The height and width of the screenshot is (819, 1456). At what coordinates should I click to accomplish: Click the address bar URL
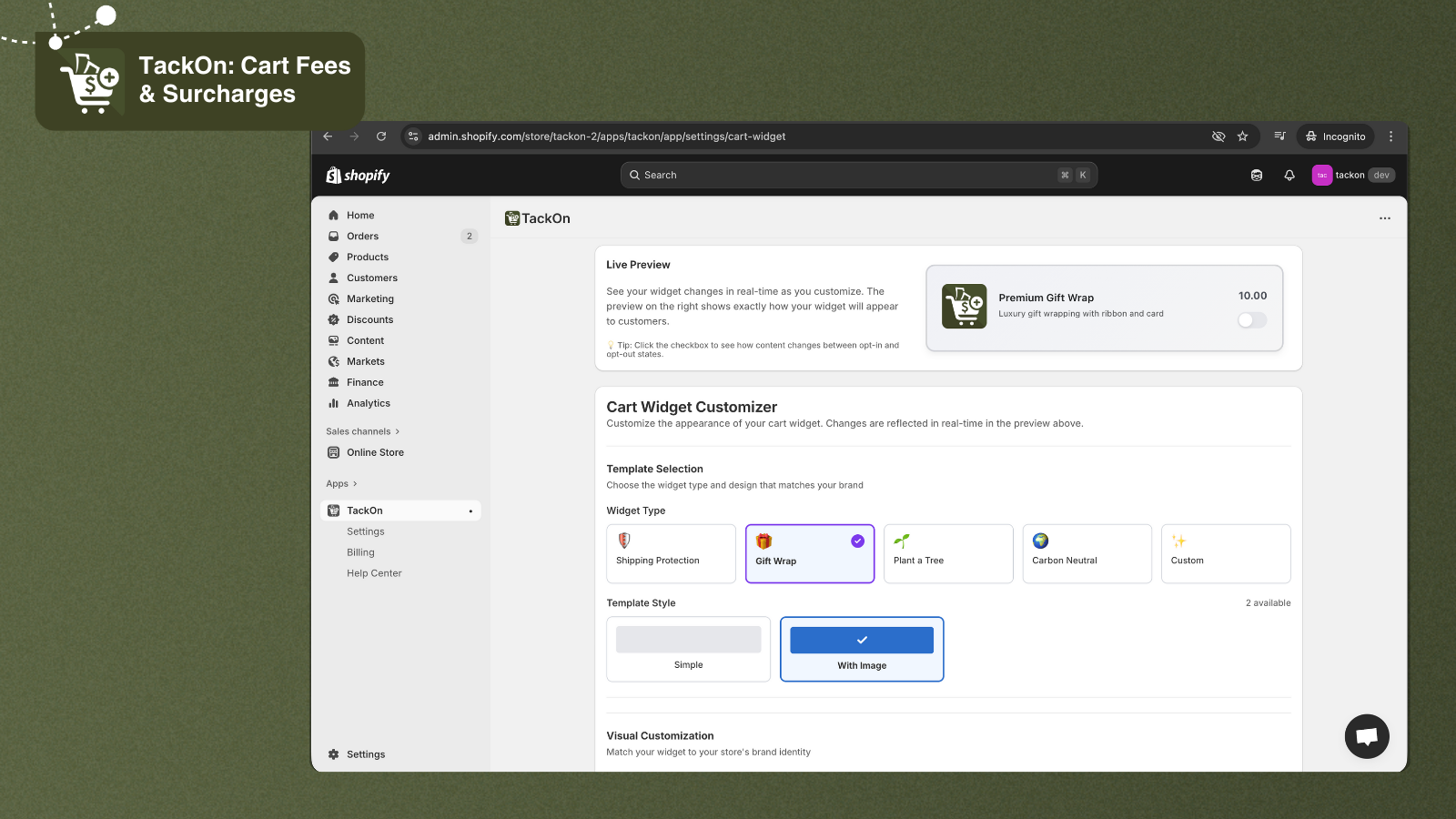(607, 136)
